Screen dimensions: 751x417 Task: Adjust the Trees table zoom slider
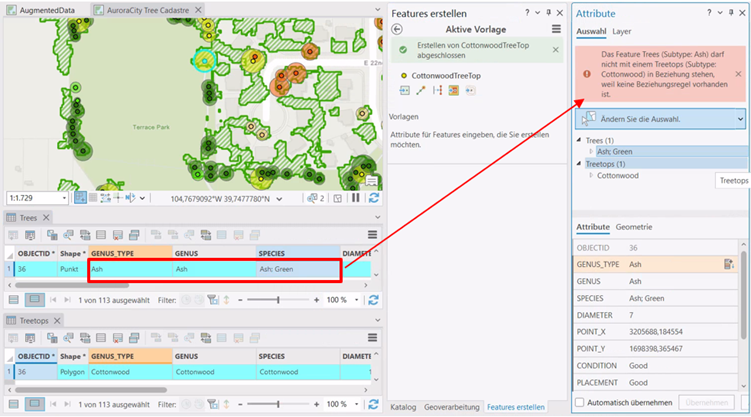pos(278,300)
